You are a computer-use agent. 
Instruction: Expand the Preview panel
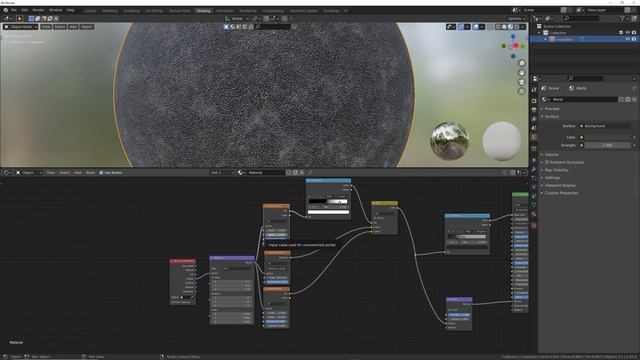(x=552, y=109)
